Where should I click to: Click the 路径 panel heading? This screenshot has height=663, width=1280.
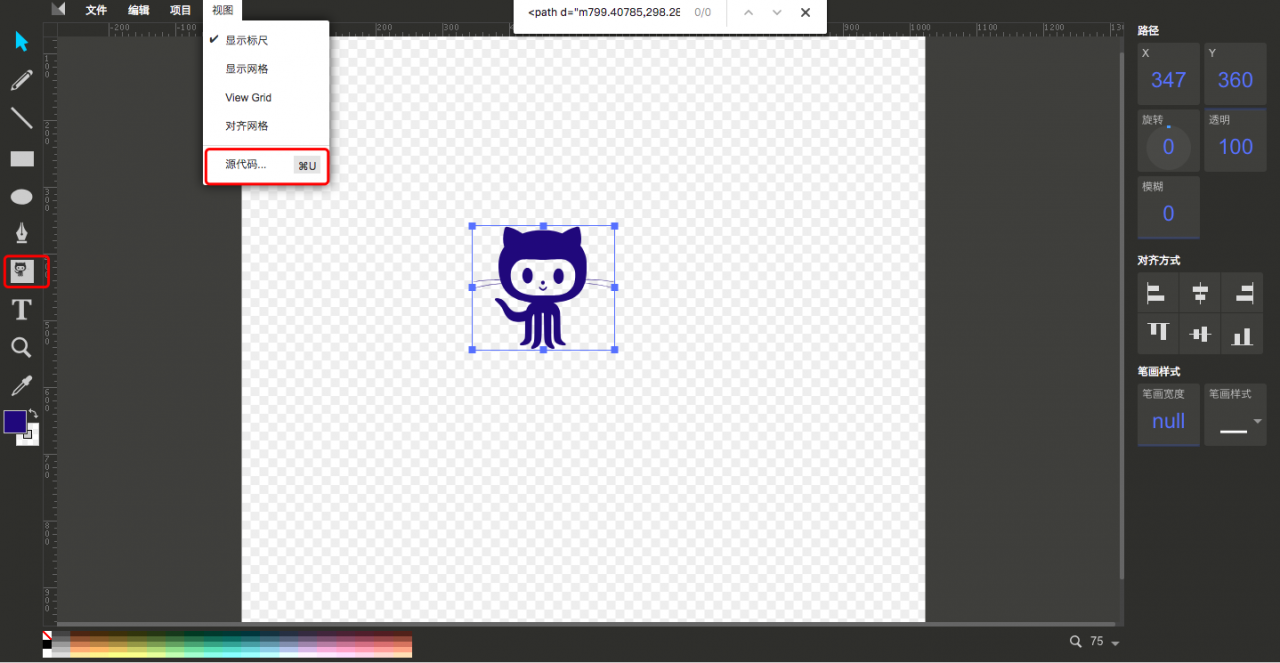coord(1148,31)
